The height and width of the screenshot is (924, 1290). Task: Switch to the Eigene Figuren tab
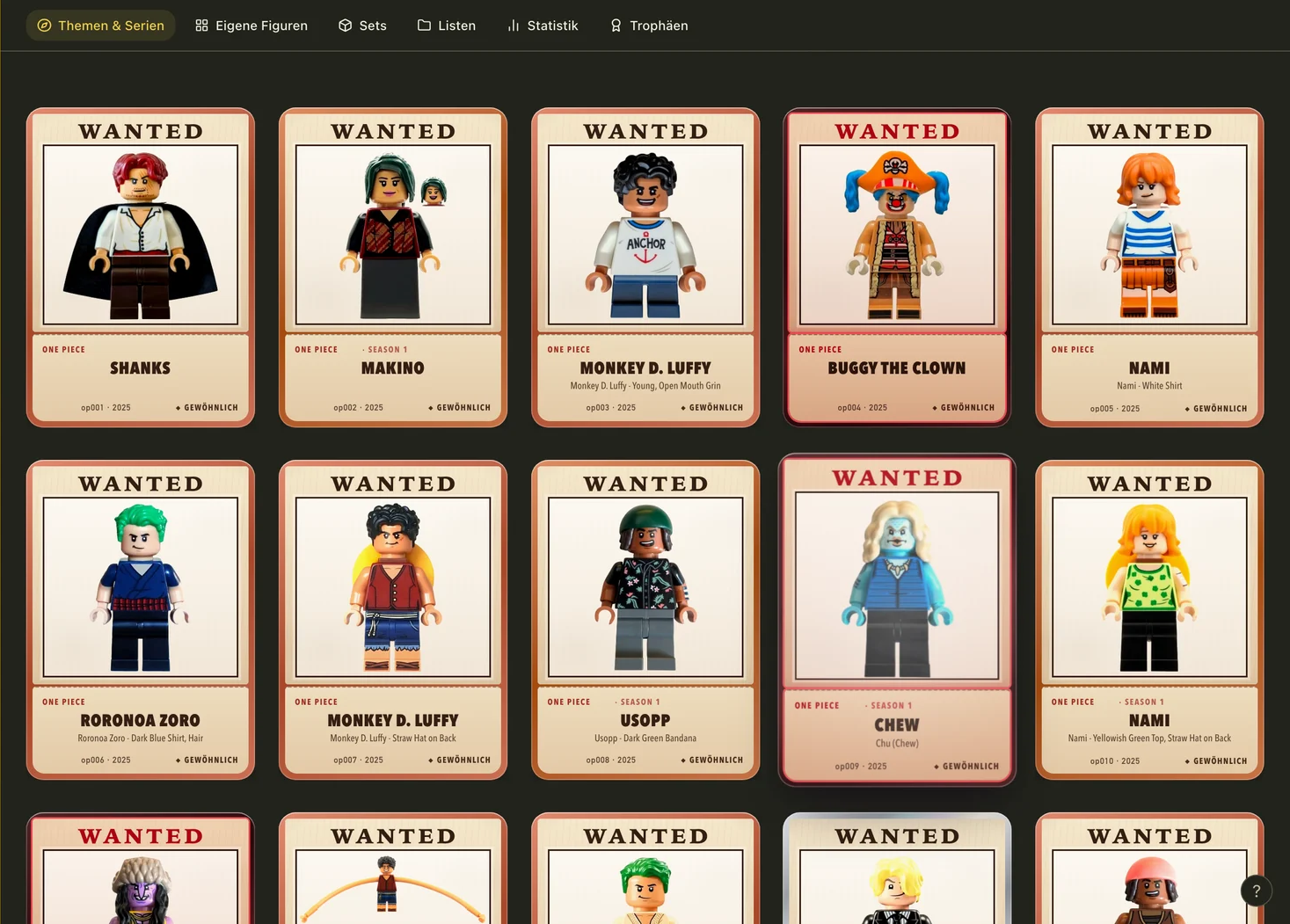(251, 25)
